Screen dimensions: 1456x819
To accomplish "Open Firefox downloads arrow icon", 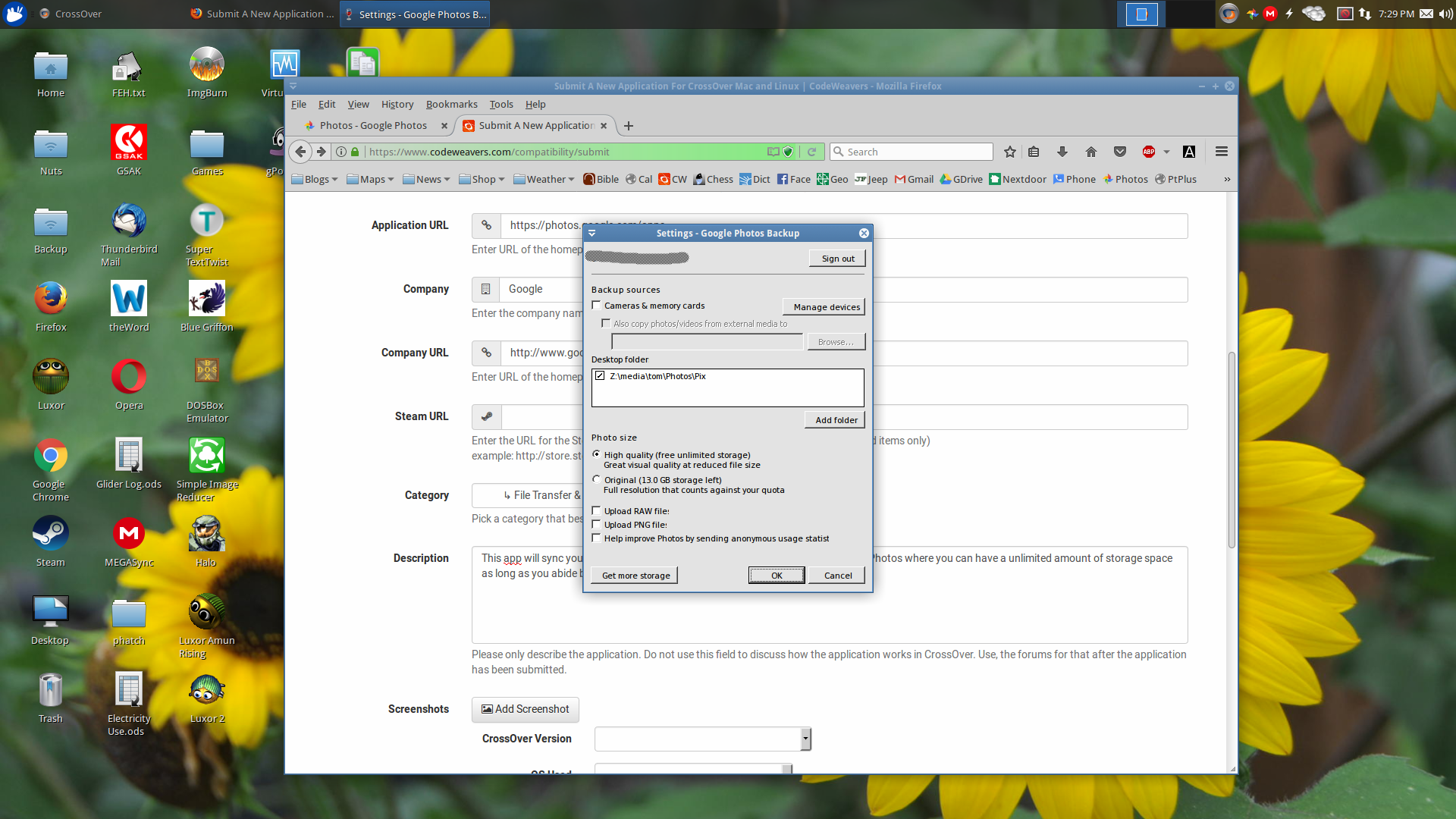I will tap(1062, 152).
